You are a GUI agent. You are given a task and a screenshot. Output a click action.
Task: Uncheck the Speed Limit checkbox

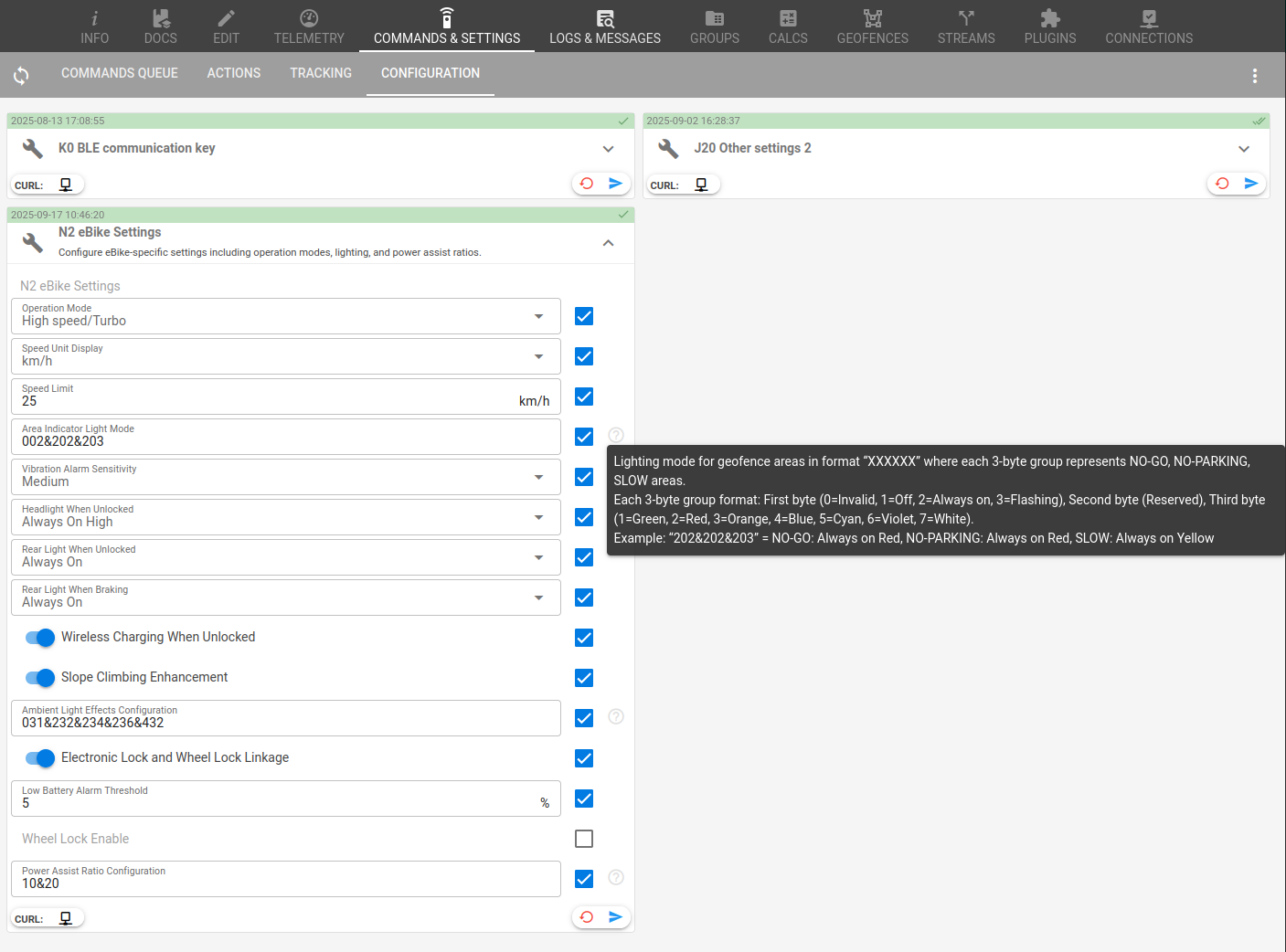(x=584, y=397)
